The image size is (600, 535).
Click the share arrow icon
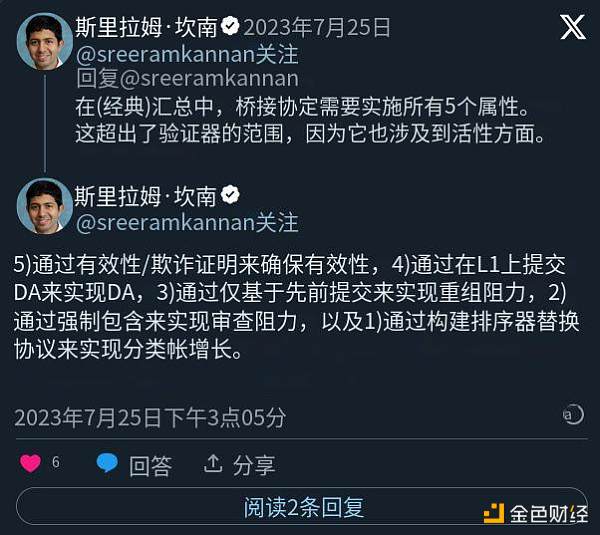(x=212, y=463)
